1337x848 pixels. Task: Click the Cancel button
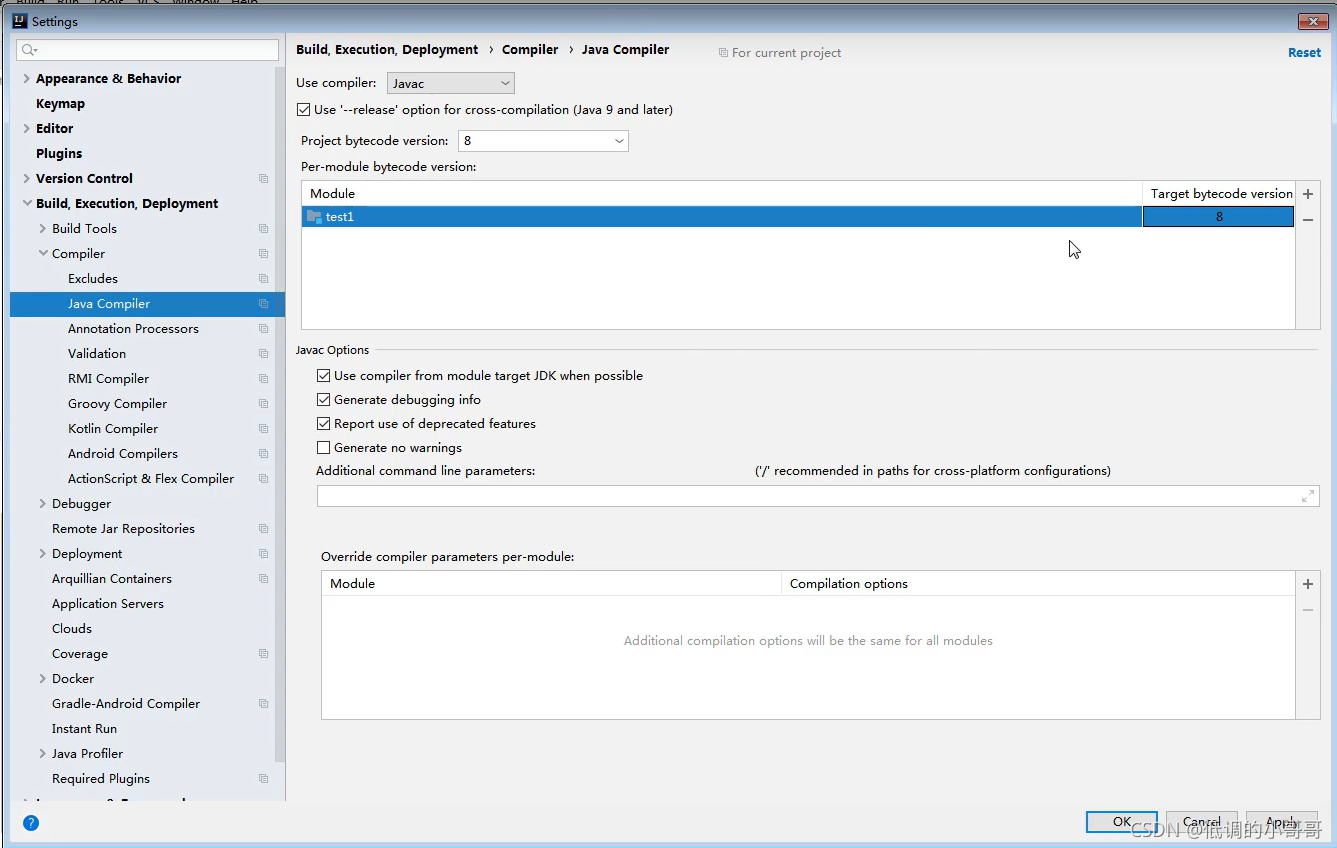point(1202,822)
